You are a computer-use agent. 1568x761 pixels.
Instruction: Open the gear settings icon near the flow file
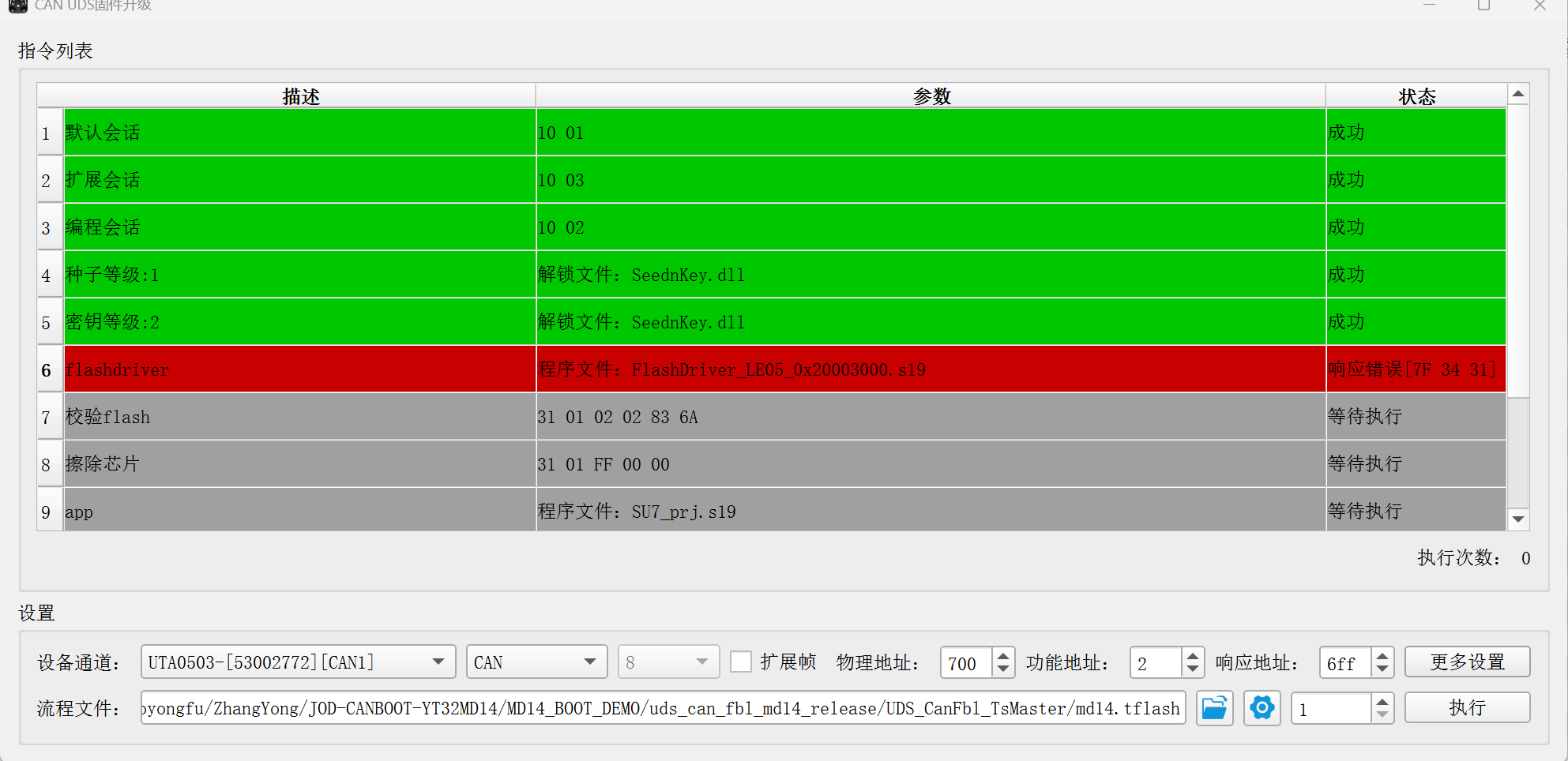click(x=1262, y=708)
